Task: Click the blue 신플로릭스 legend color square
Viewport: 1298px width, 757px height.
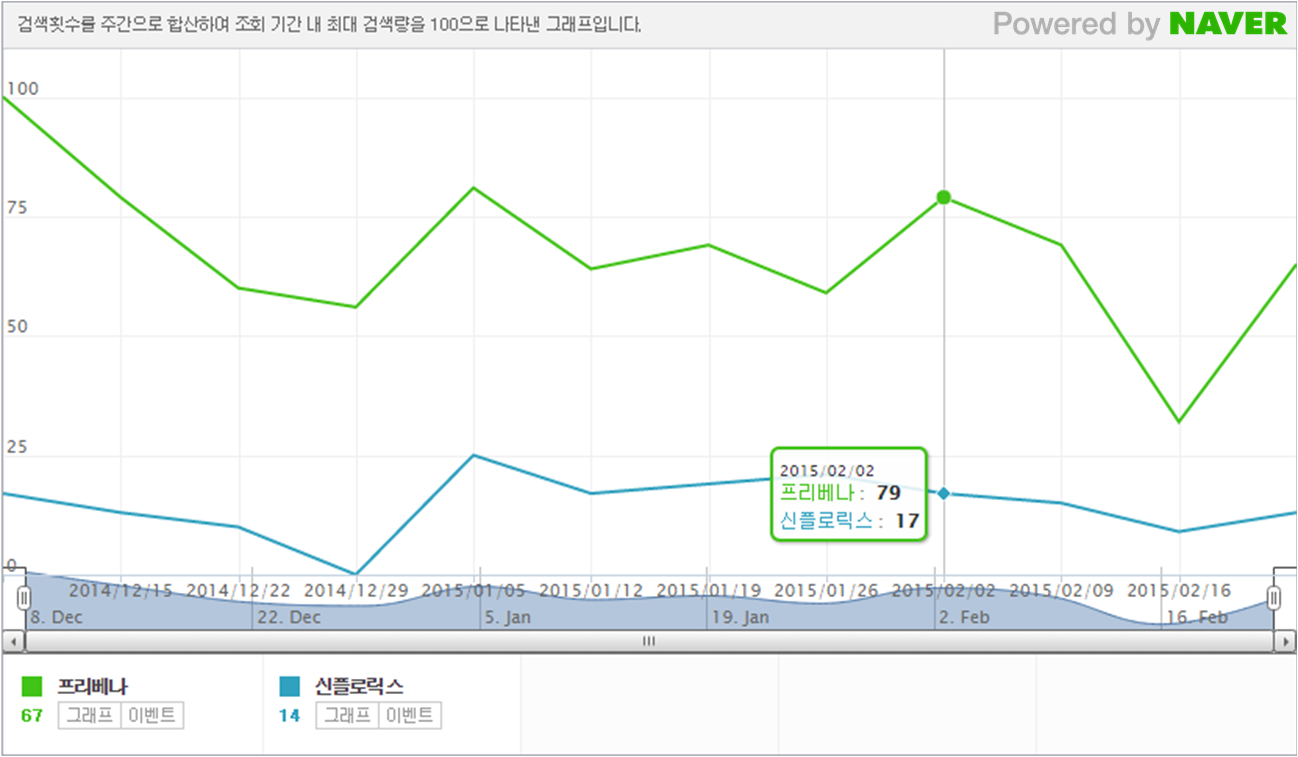Action: pyautogui.click(x=289, y=686)
